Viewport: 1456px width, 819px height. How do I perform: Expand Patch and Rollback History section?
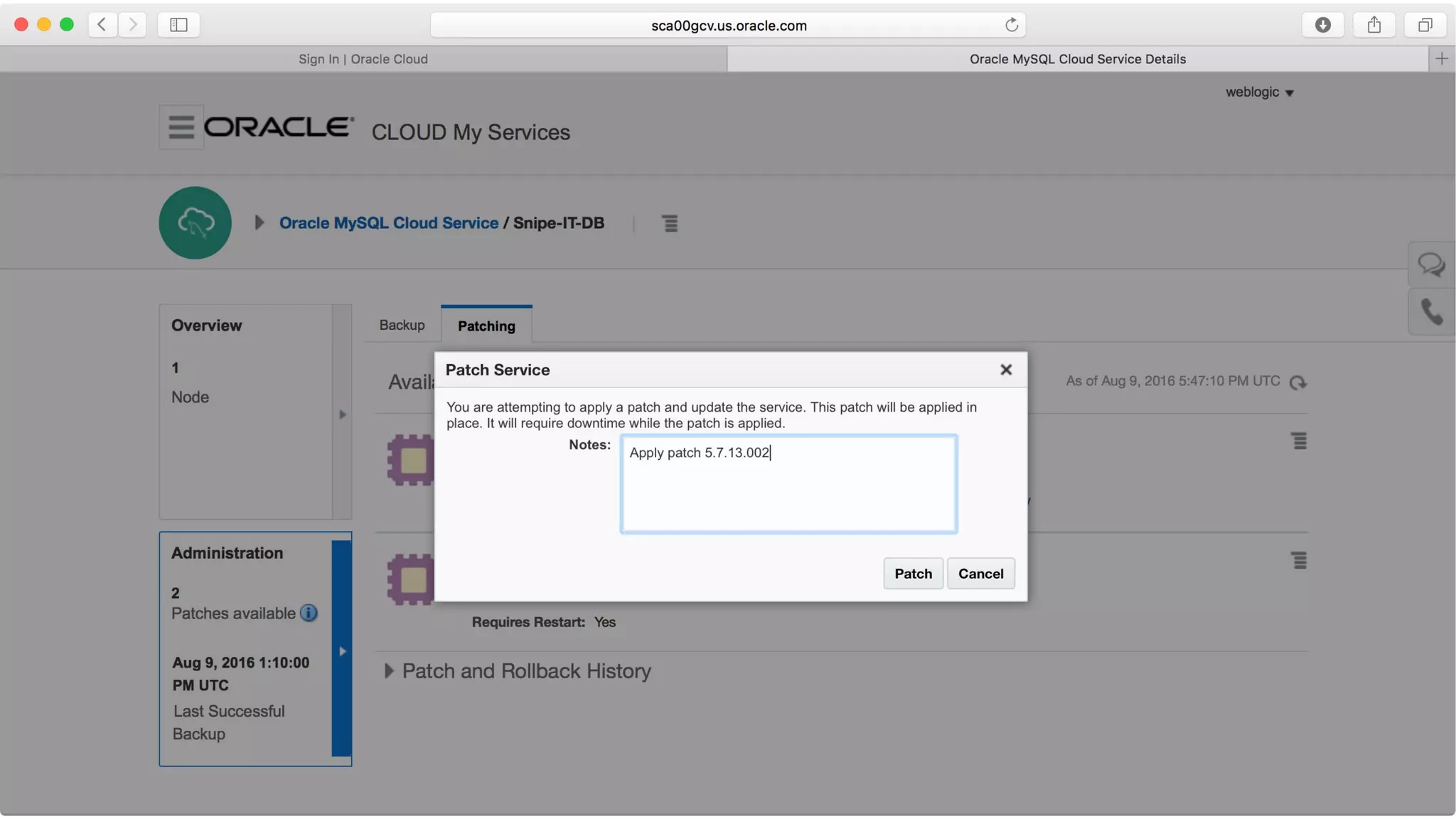coord(389,670)
